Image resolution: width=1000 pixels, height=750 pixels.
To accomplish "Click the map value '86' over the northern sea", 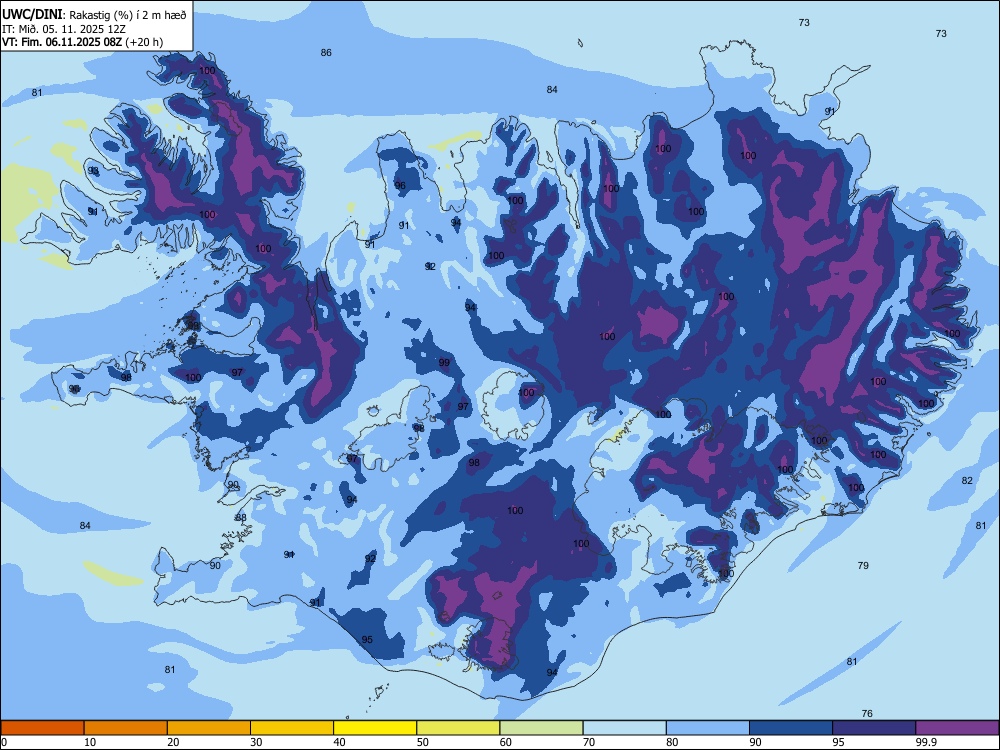I will pos(326,53).
